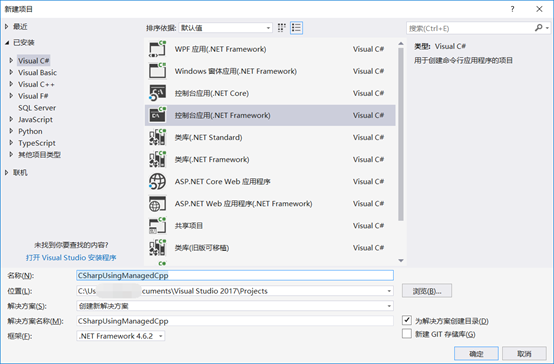Click the template list scroll up arrow
The width and height of the screenshot is (554, 364).
(x=401, y=44)
